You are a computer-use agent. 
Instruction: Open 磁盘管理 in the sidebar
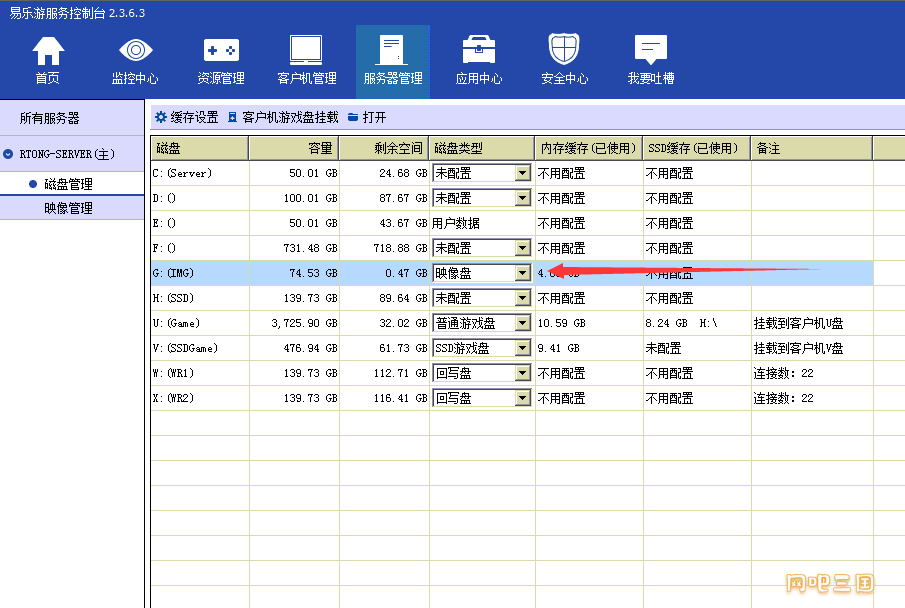72,184
